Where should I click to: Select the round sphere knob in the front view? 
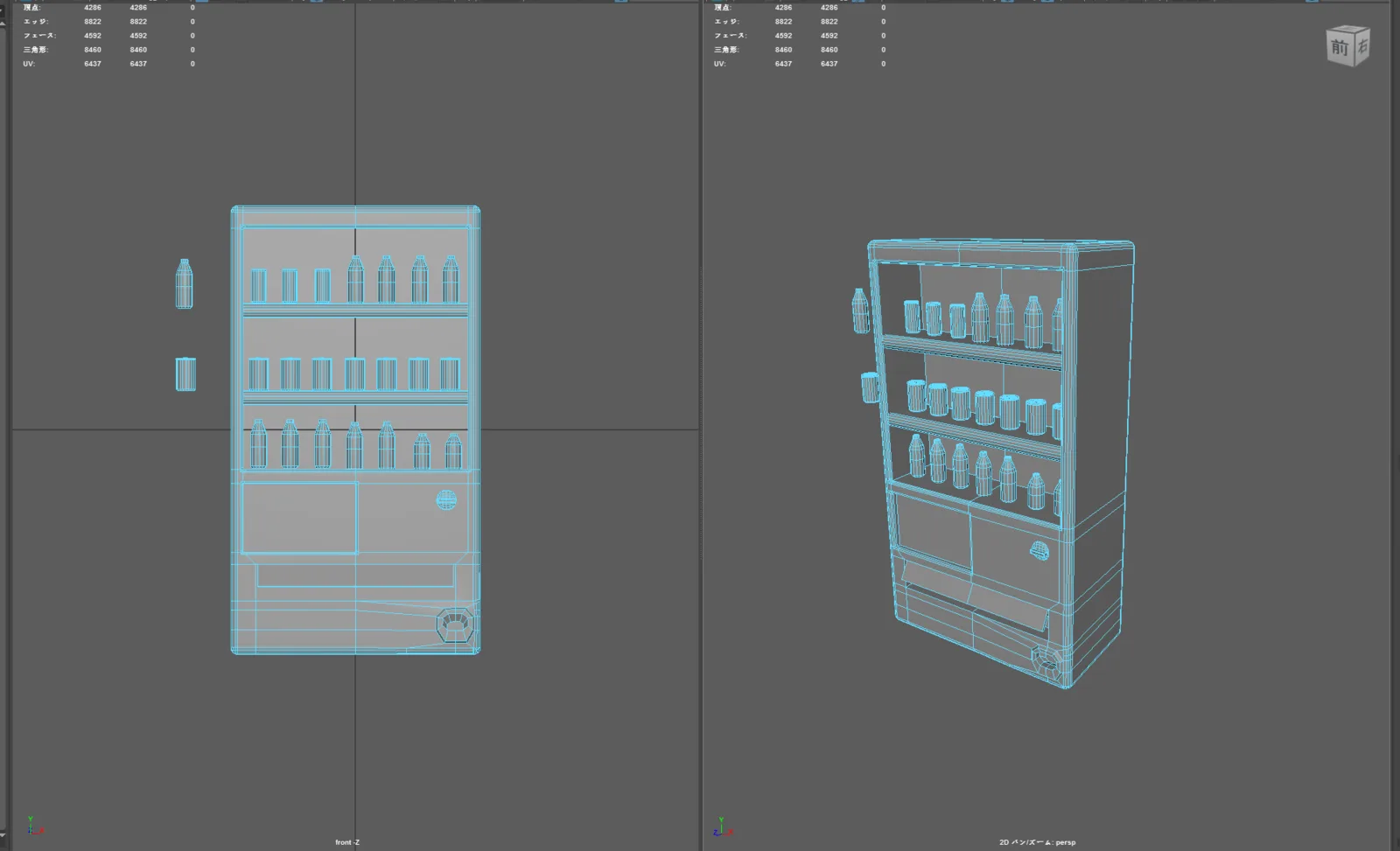[446, 499]
